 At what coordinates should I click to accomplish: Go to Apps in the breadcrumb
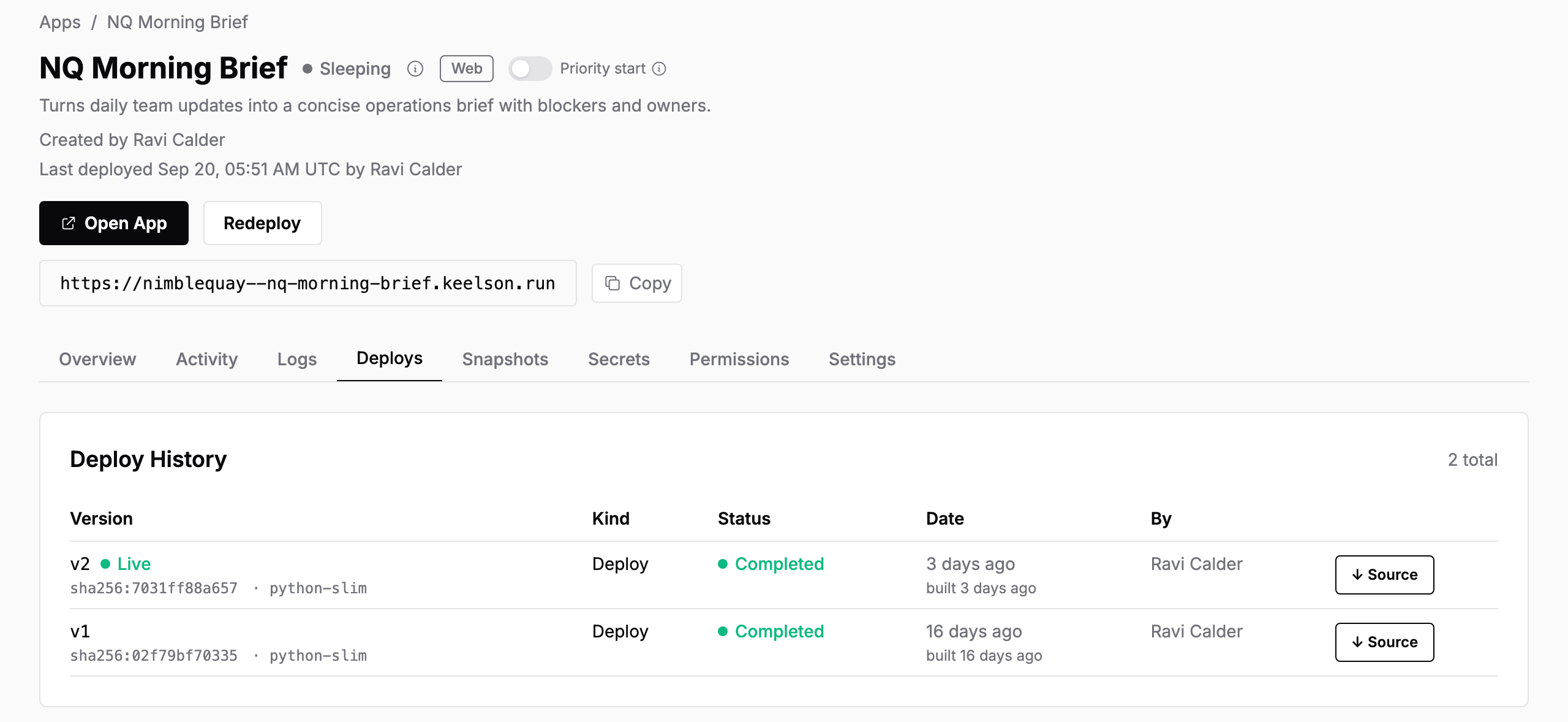point(60,22)
